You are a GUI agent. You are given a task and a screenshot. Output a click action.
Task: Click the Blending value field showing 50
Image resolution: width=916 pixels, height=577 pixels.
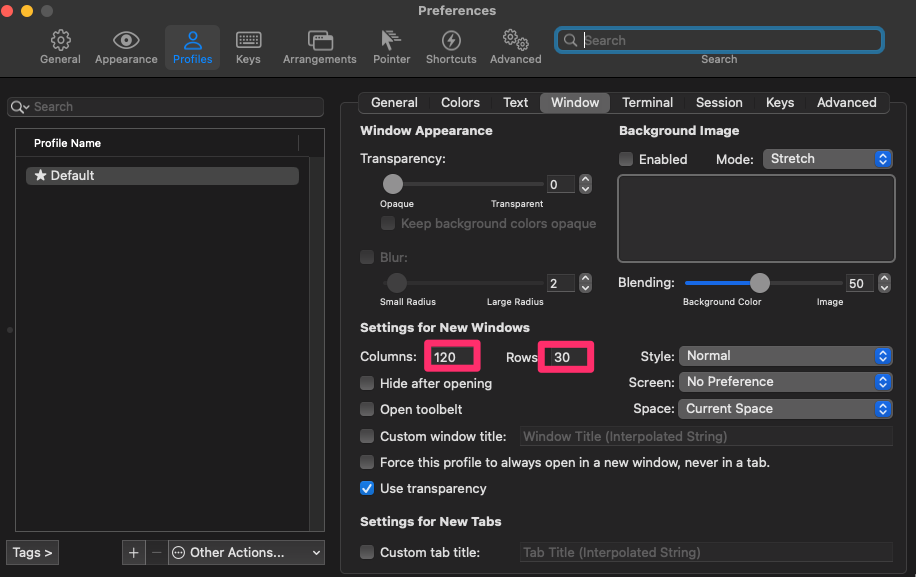(x=860, y=283)
